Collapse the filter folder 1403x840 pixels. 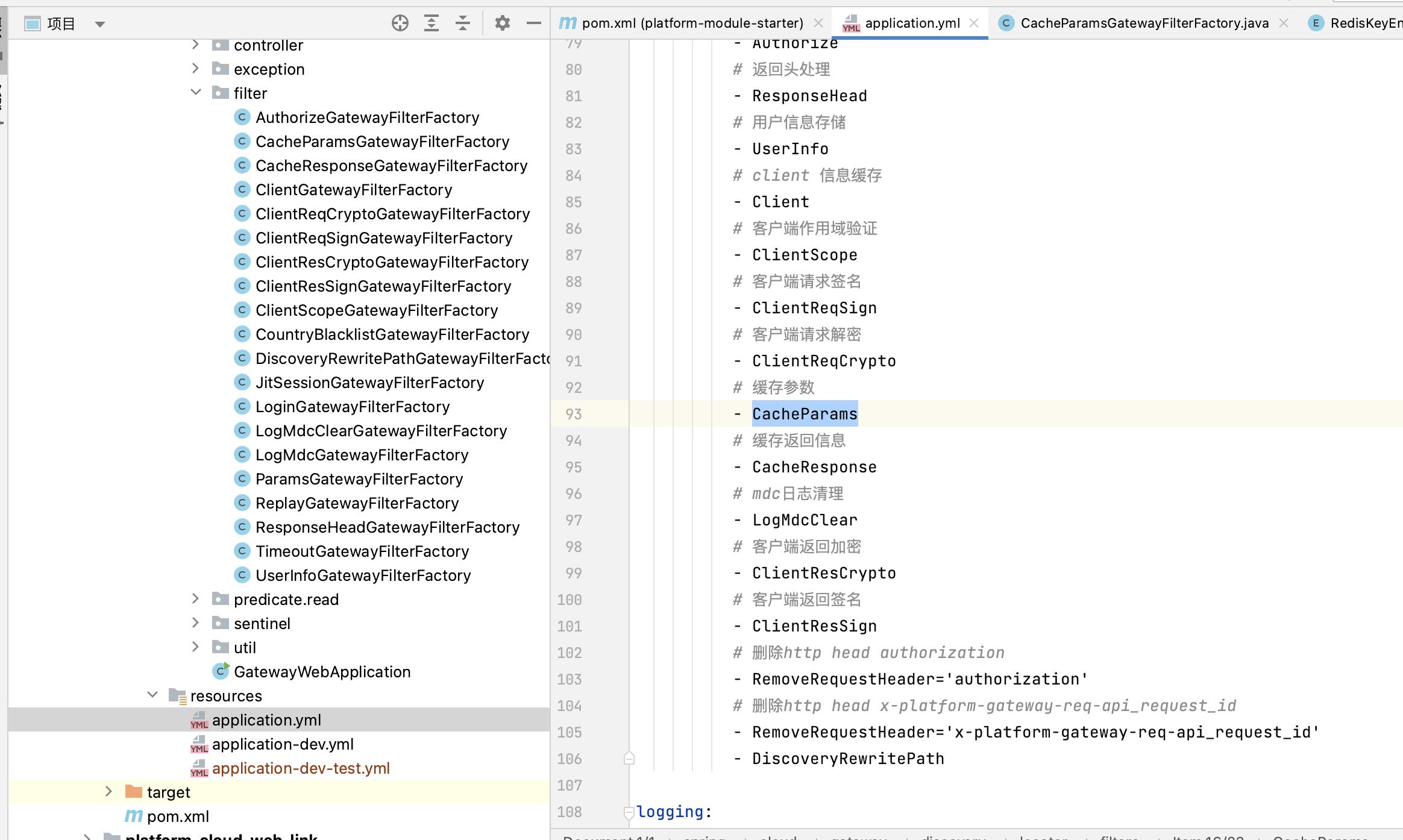pyautogui.click(x=196, y=93)
